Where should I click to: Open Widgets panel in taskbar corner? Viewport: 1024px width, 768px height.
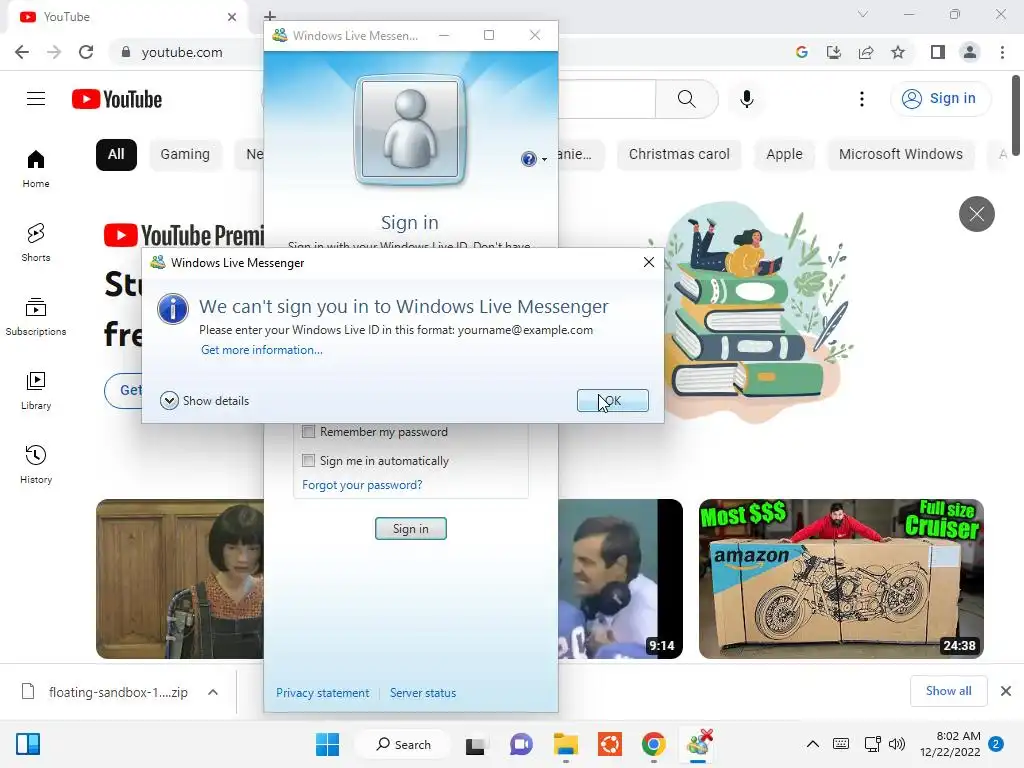(28, 744)
